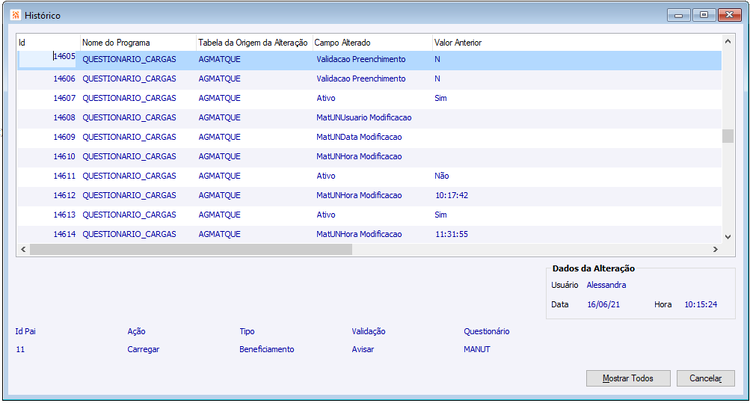Viewport: 750px width, 403px height.
Task: Click the vertical scrollbar down arrow
Action: (728, 237)
